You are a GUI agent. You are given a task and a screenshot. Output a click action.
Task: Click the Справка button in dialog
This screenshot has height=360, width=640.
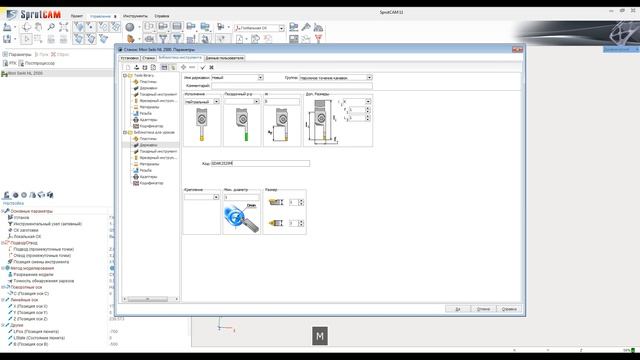pyautogui.click(x=509, y=309)
